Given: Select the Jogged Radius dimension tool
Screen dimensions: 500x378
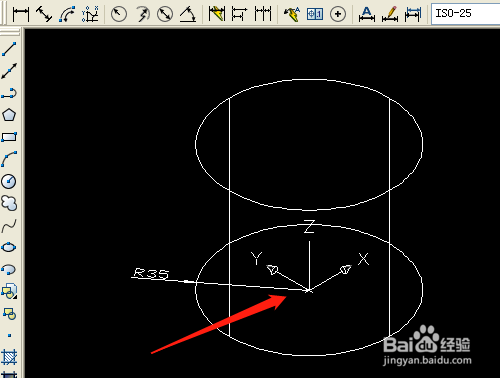Looking at the screenshot, I should click(x=142, y=14).
